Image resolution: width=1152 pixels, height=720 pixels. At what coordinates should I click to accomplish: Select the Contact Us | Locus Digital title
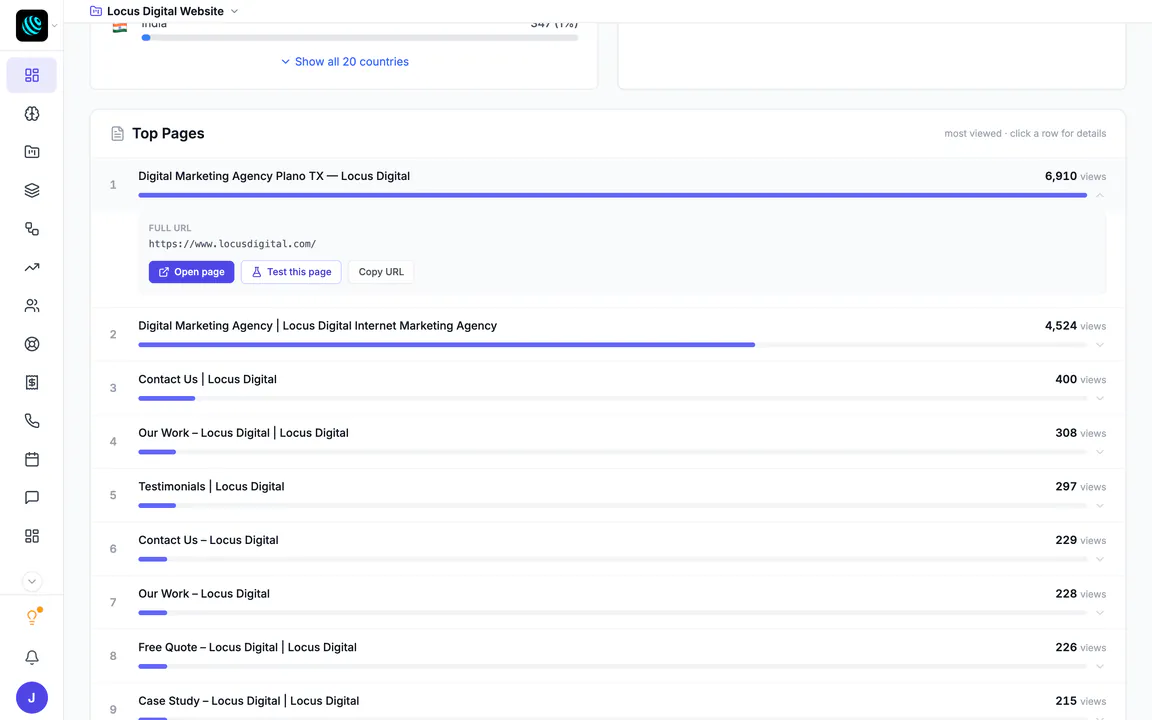click(x=207, y=380)
